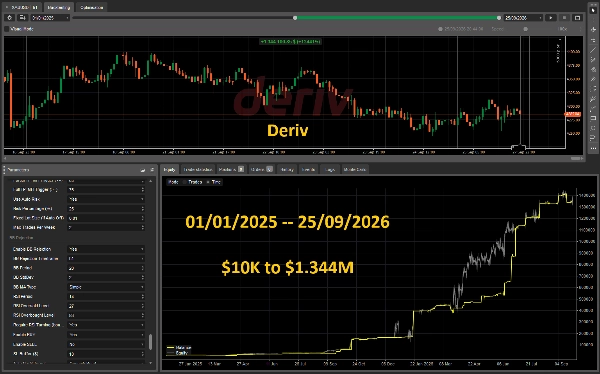Open the Use Auto Risk dropdown
The width and height of the screenshot is (600, 374).
(x=106, y=199)
